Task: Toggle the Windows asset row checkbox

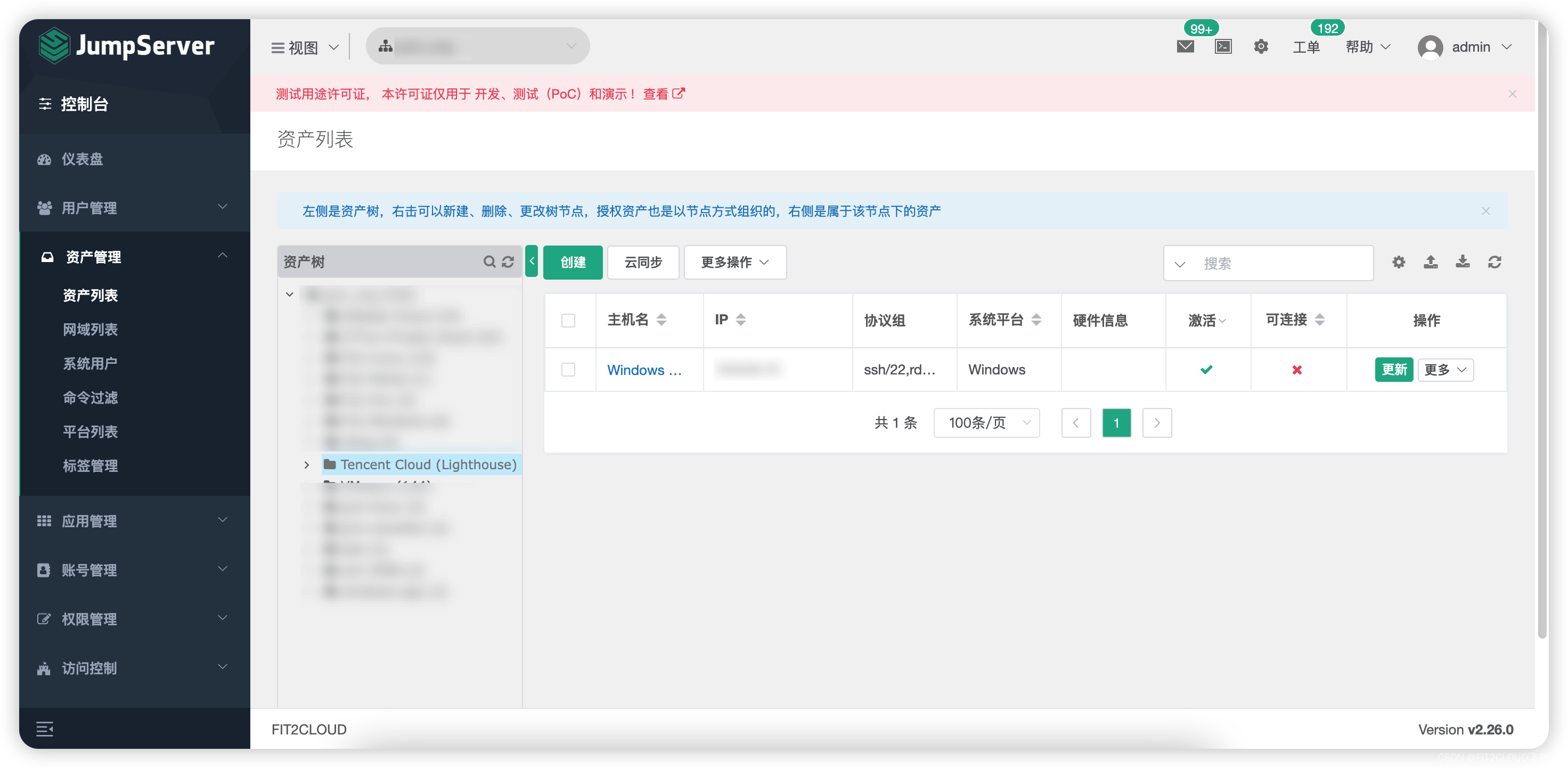Action: (x=568, y=369)
